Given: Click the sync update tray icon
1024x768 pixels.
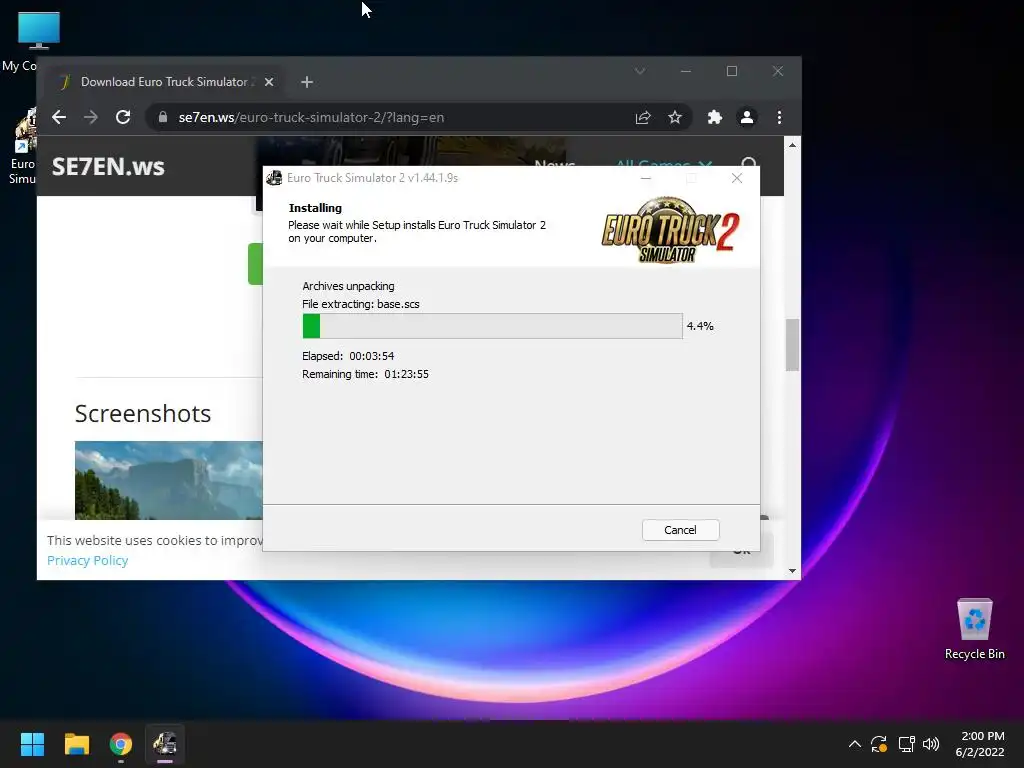Looking at the screenshot, I should [x=879, y=744].
